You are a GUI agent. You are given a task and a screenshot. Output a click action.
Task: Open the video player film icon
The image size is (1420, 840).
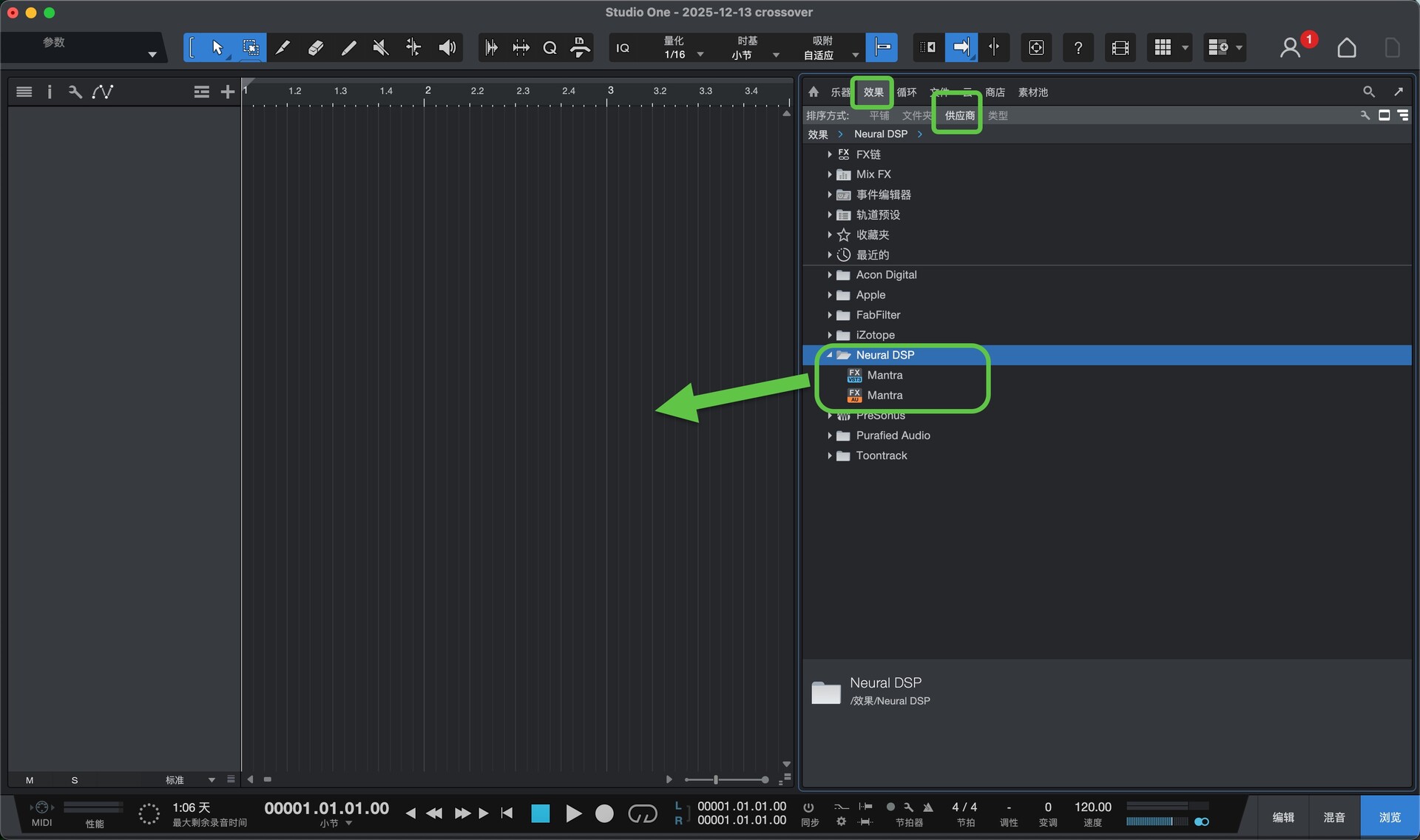point(1120,48)
